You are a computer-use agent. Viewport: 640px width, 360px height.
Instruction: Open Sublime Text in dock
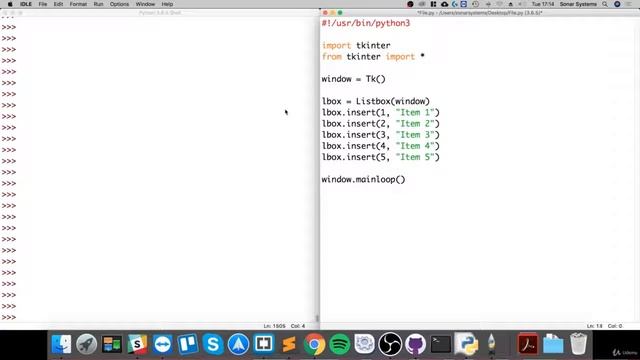(x=289, y=344)
